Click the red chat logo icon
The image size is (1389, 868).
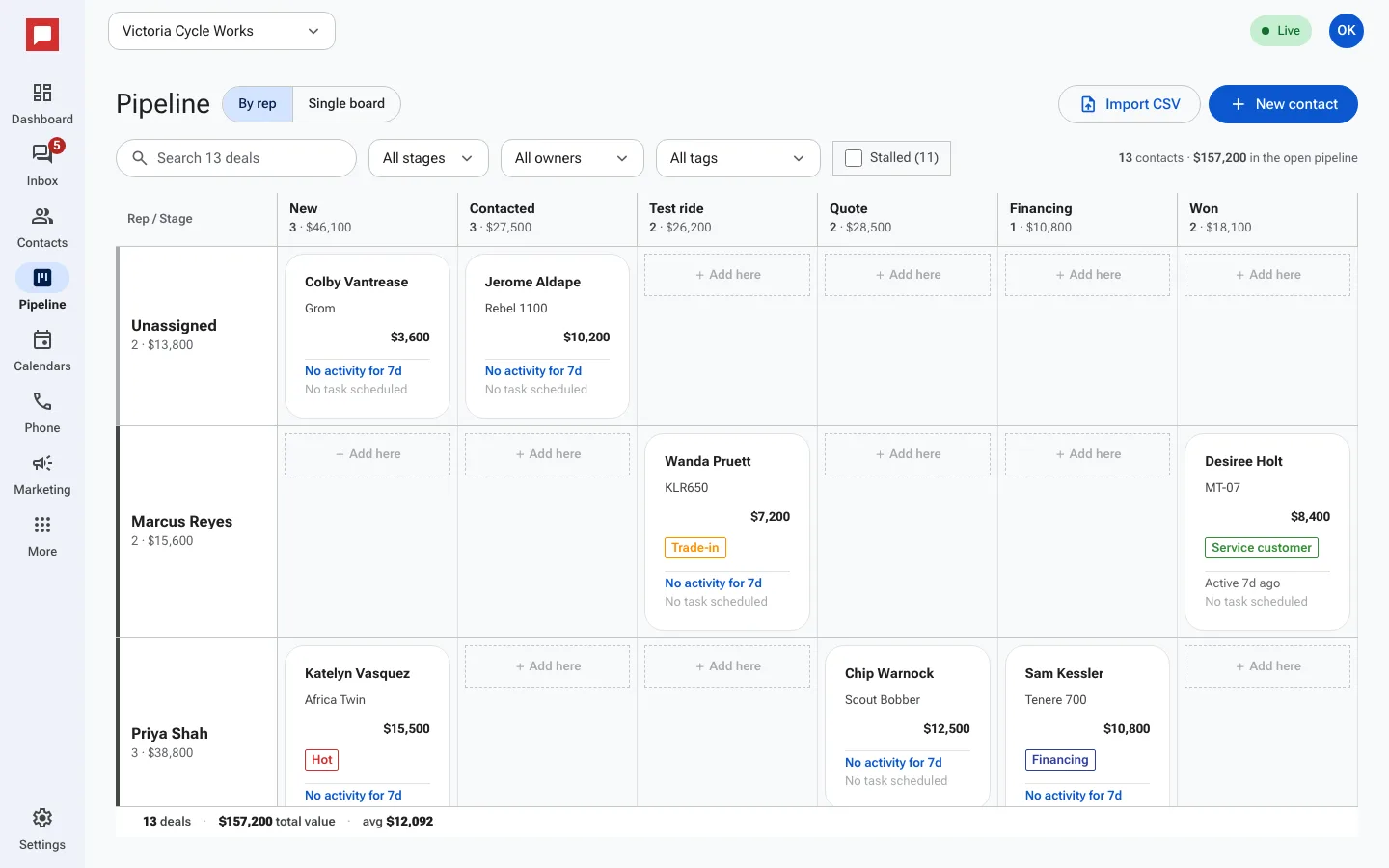click(42, 36)
